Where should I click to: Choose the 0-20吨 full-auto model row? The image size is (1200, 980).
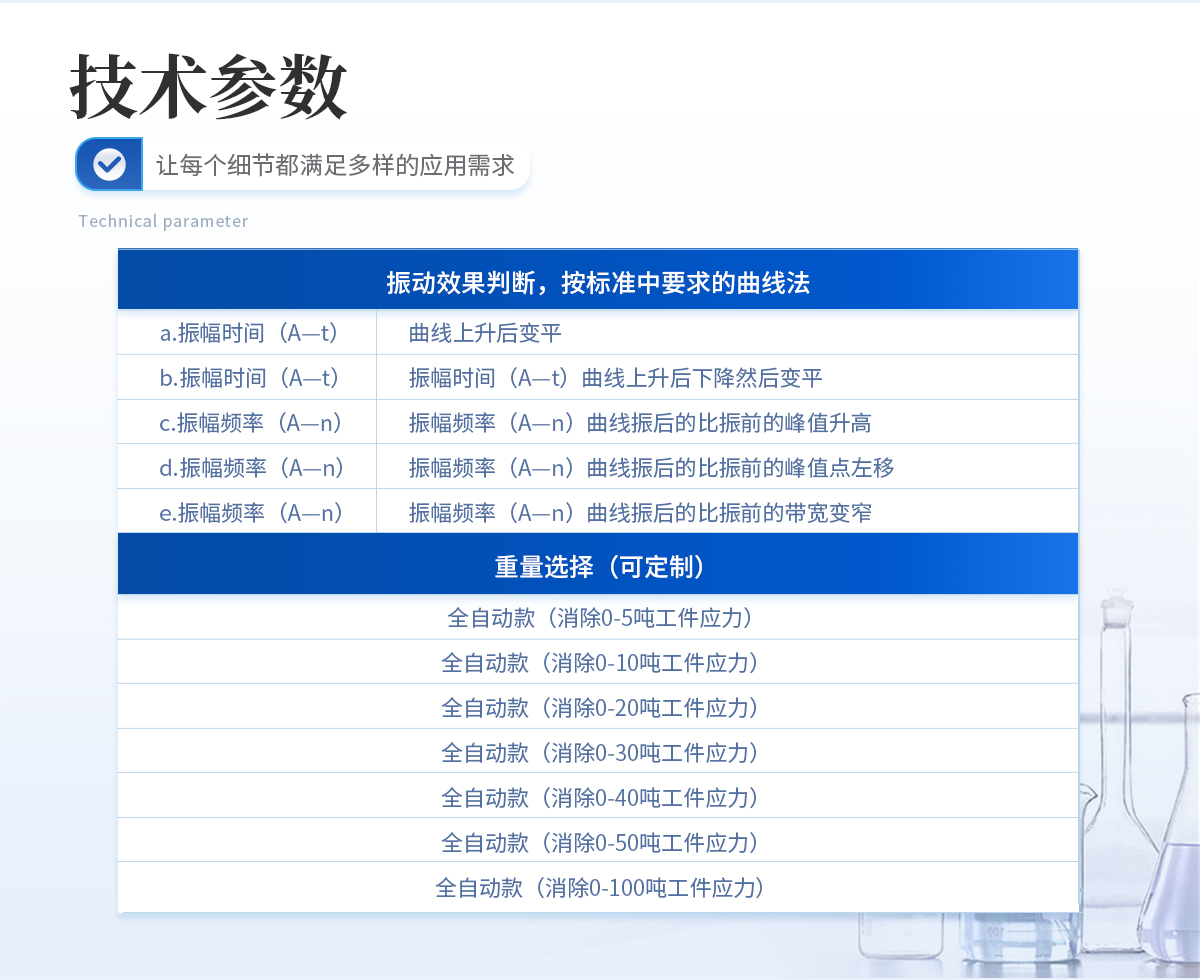[x=598, y=708]
